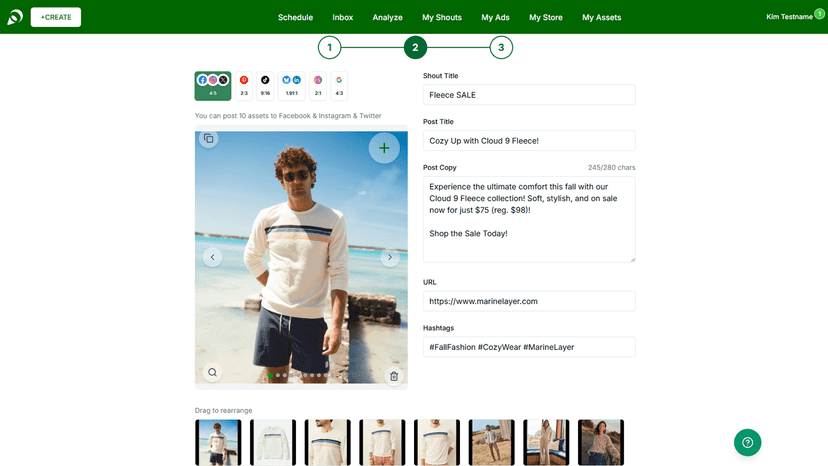Select thumbnail of woman on rocks
Viewport: 828px width, 466px height.
click(x=601, y=442)
